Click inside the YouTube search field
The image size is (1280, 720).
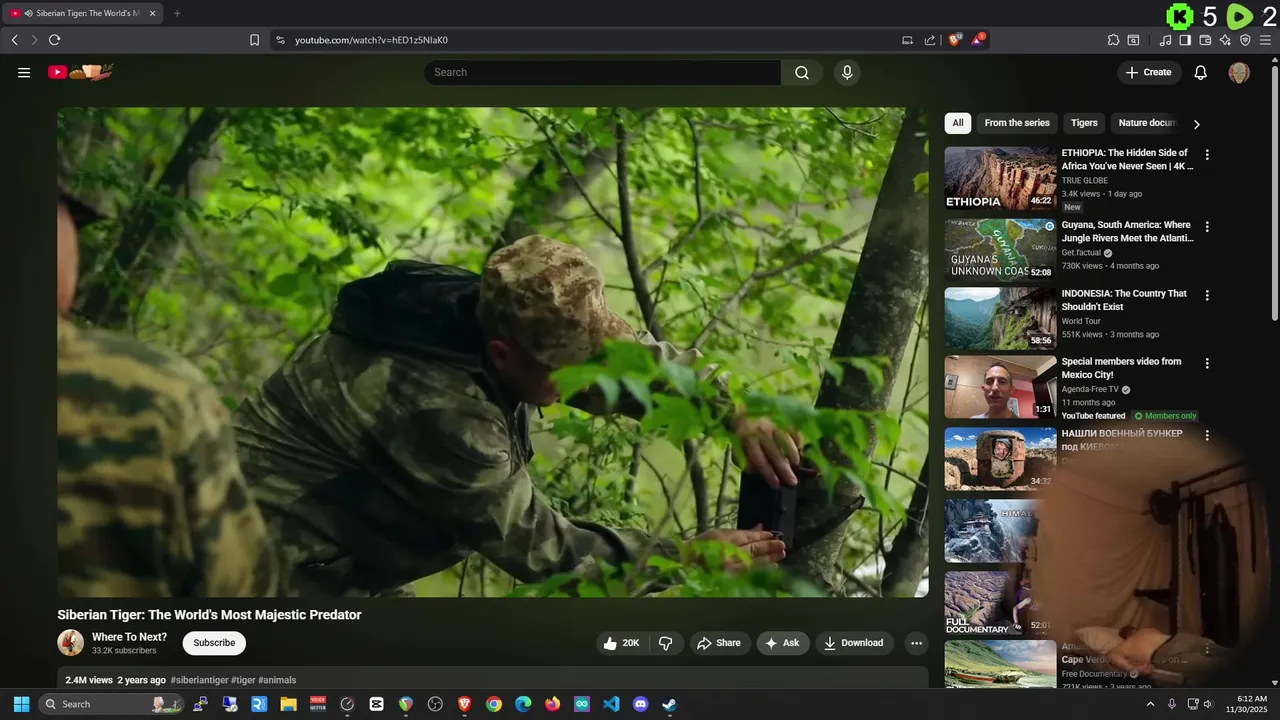603,72
